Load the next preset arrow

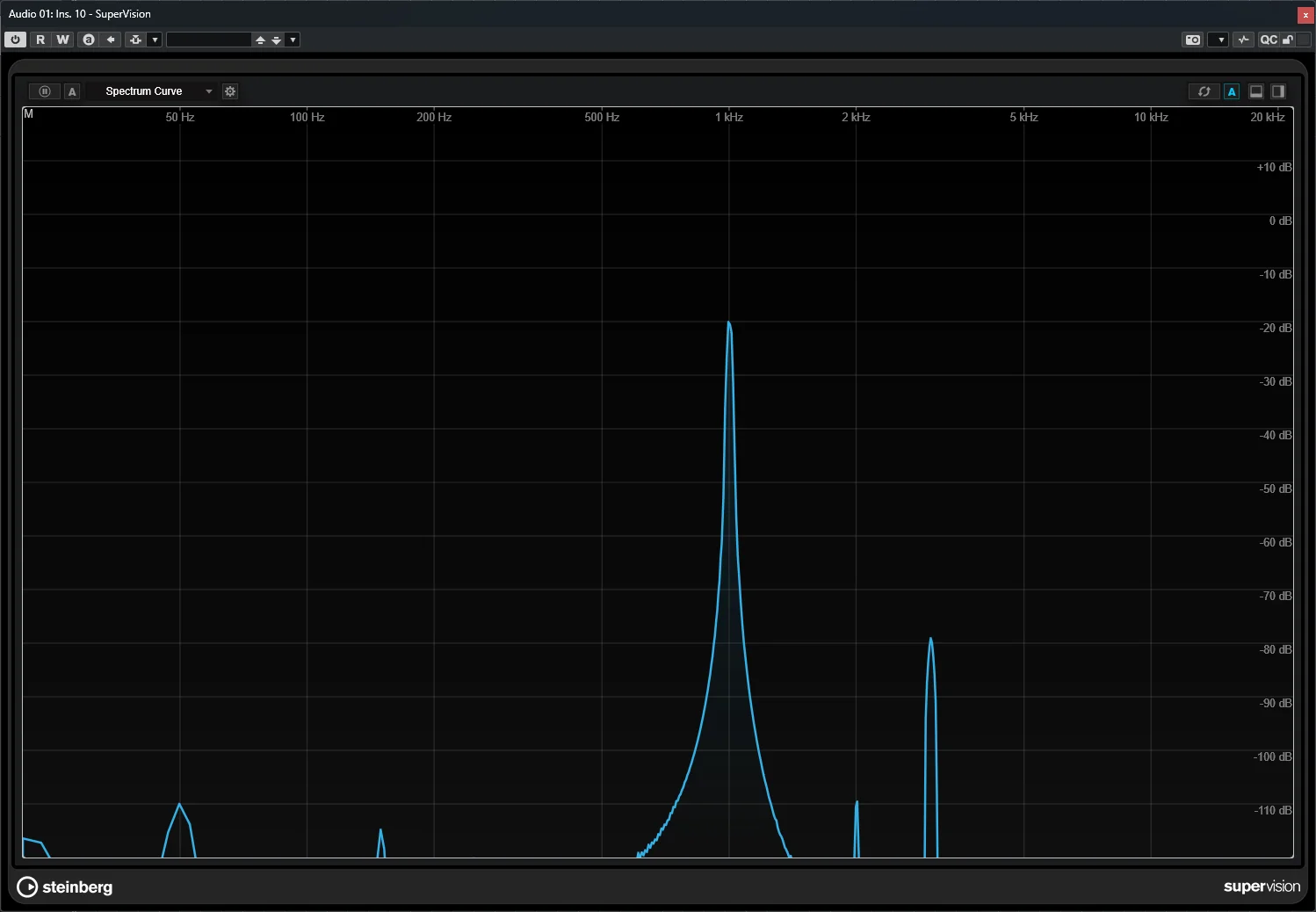coord(277,40)
